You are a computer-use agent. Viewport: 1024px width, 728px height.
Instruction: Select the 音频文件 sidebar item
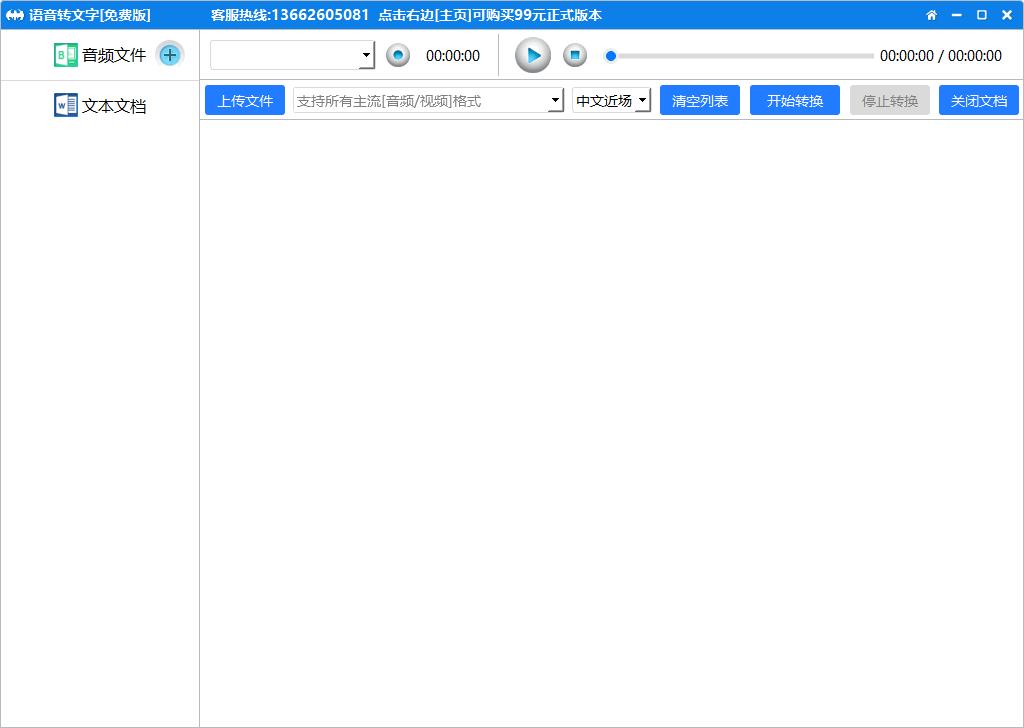coord(100,55)
